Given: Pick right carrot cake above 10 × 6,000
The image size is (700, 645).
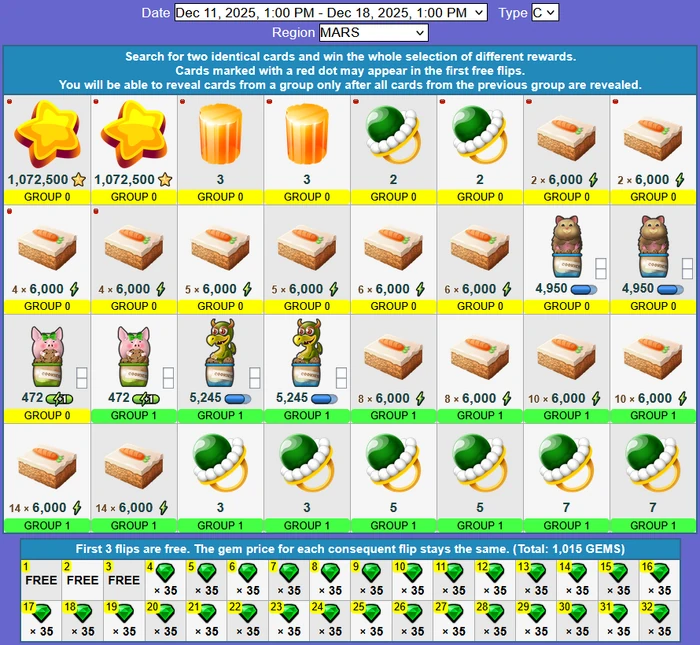Looking at the screenshot, I should point(653,357).
